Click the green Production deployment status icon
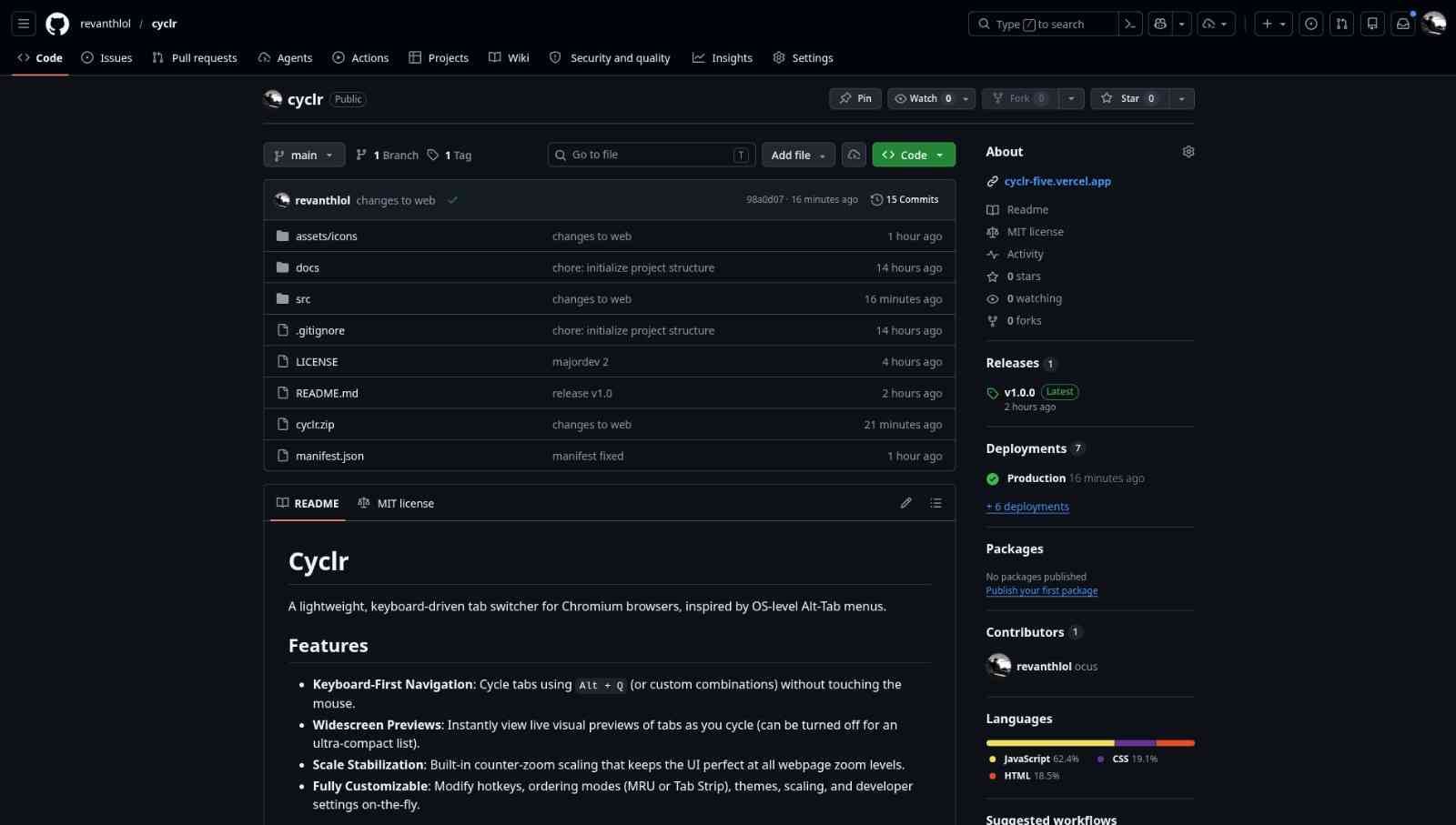The height and width of the screenshot is (825, 1456). pos(993,478)
